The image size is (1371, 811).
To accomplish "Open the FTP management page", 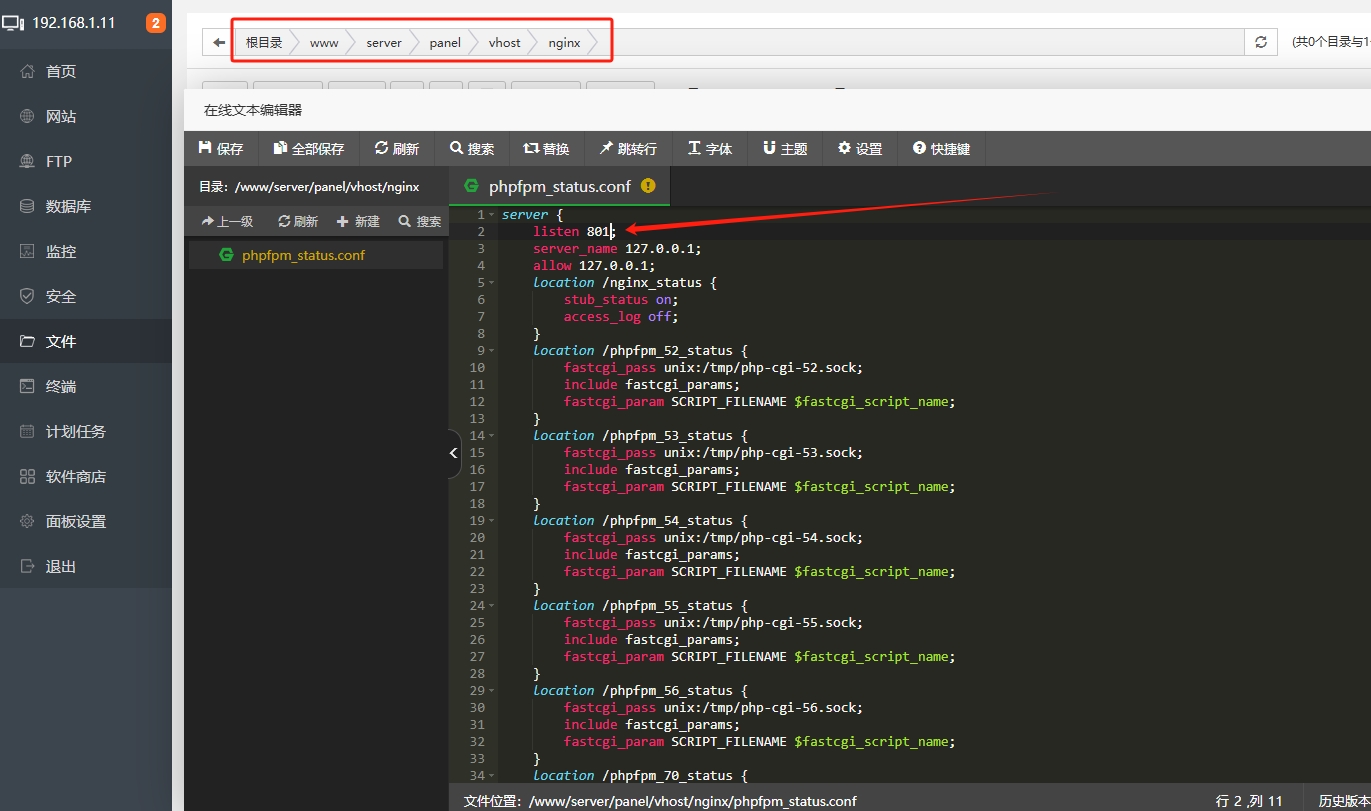I will 59,161.
